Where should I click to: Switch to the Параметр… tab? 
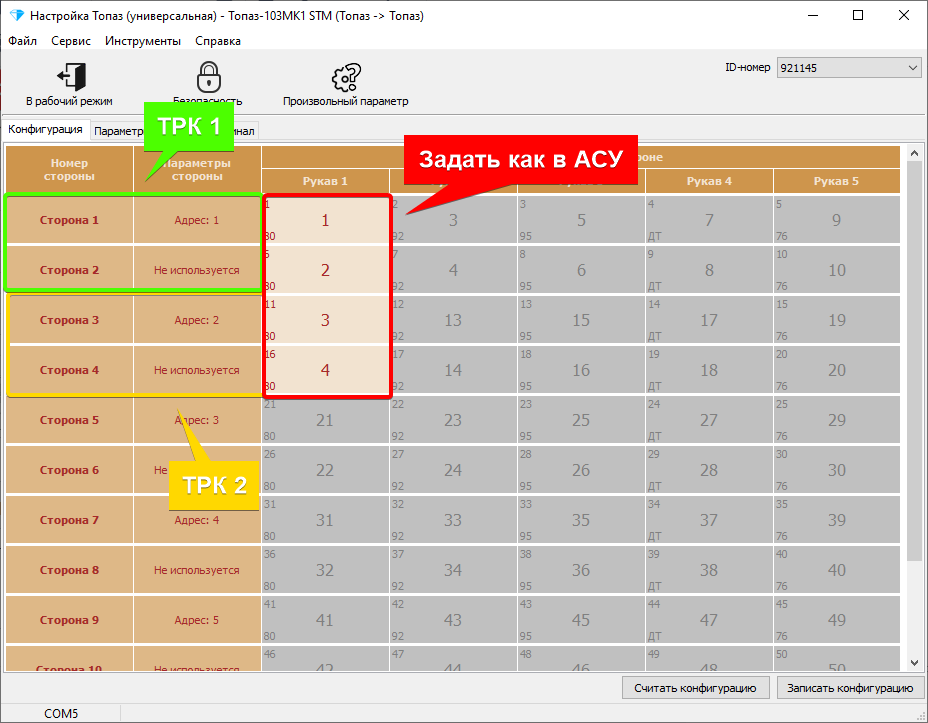(x=118, y=131)
